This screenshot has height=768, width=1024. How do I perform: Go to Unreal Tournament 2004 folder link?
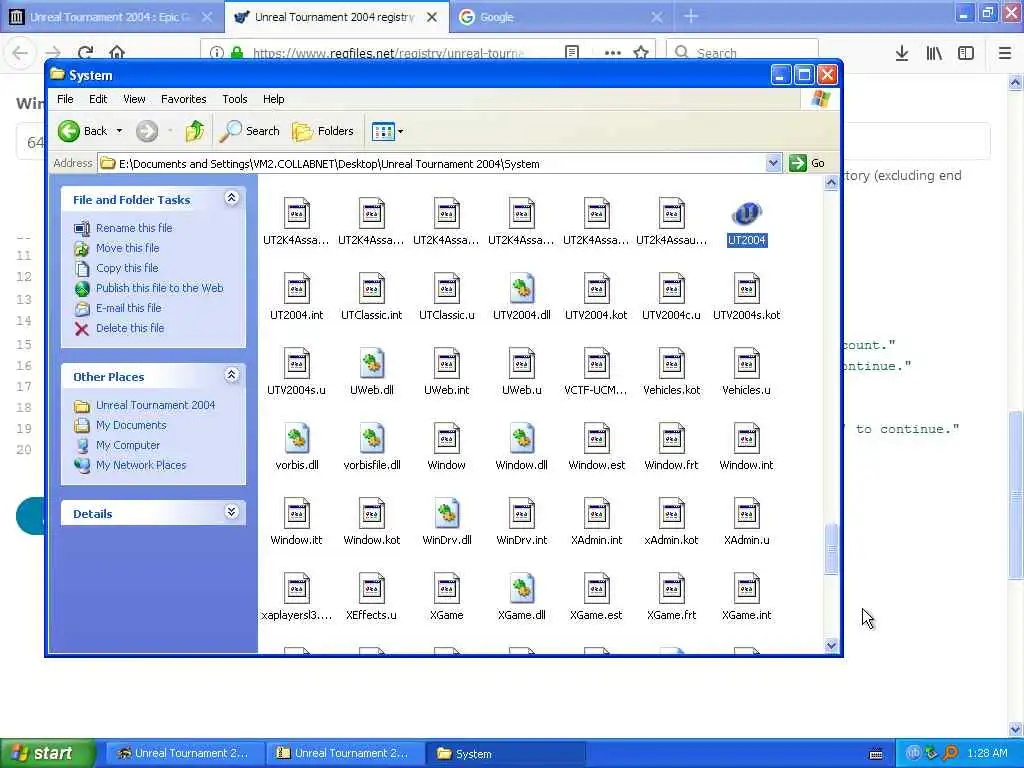click(x=155, y=406)
